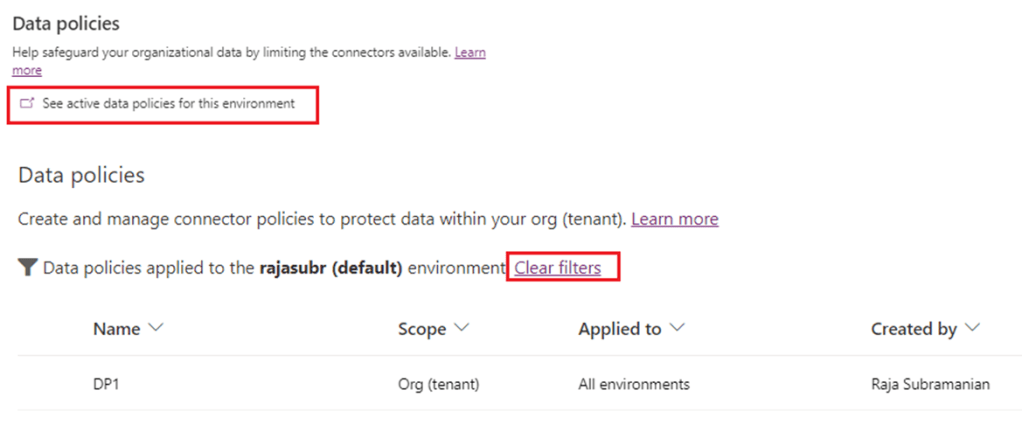Click the Created by column header text

914,329
